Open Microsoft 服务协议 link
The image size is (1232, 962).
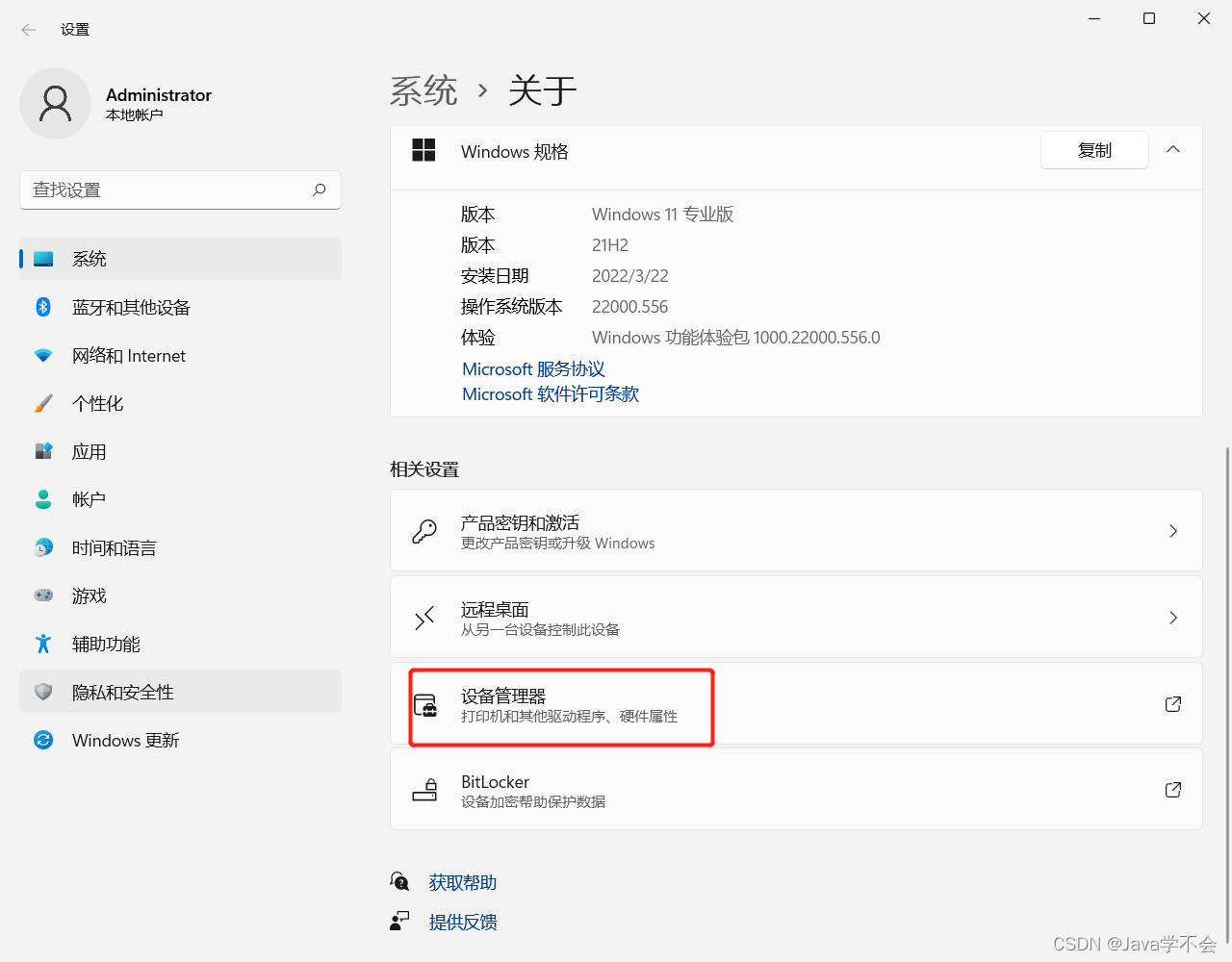click(533, 369)
